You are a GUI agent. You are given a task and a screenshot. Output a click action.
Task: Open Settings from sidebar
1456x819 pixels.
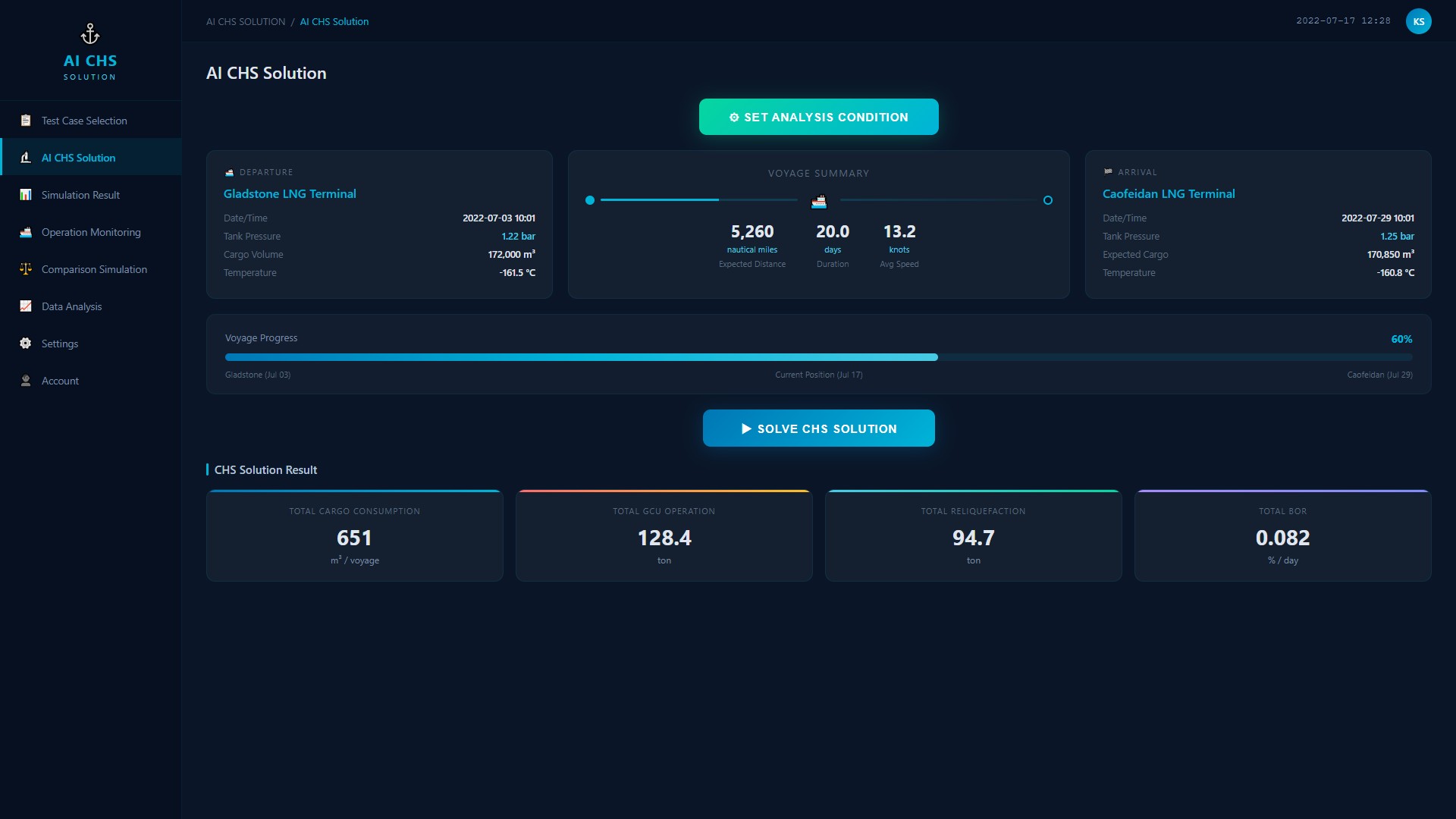[x=91, y=344]
